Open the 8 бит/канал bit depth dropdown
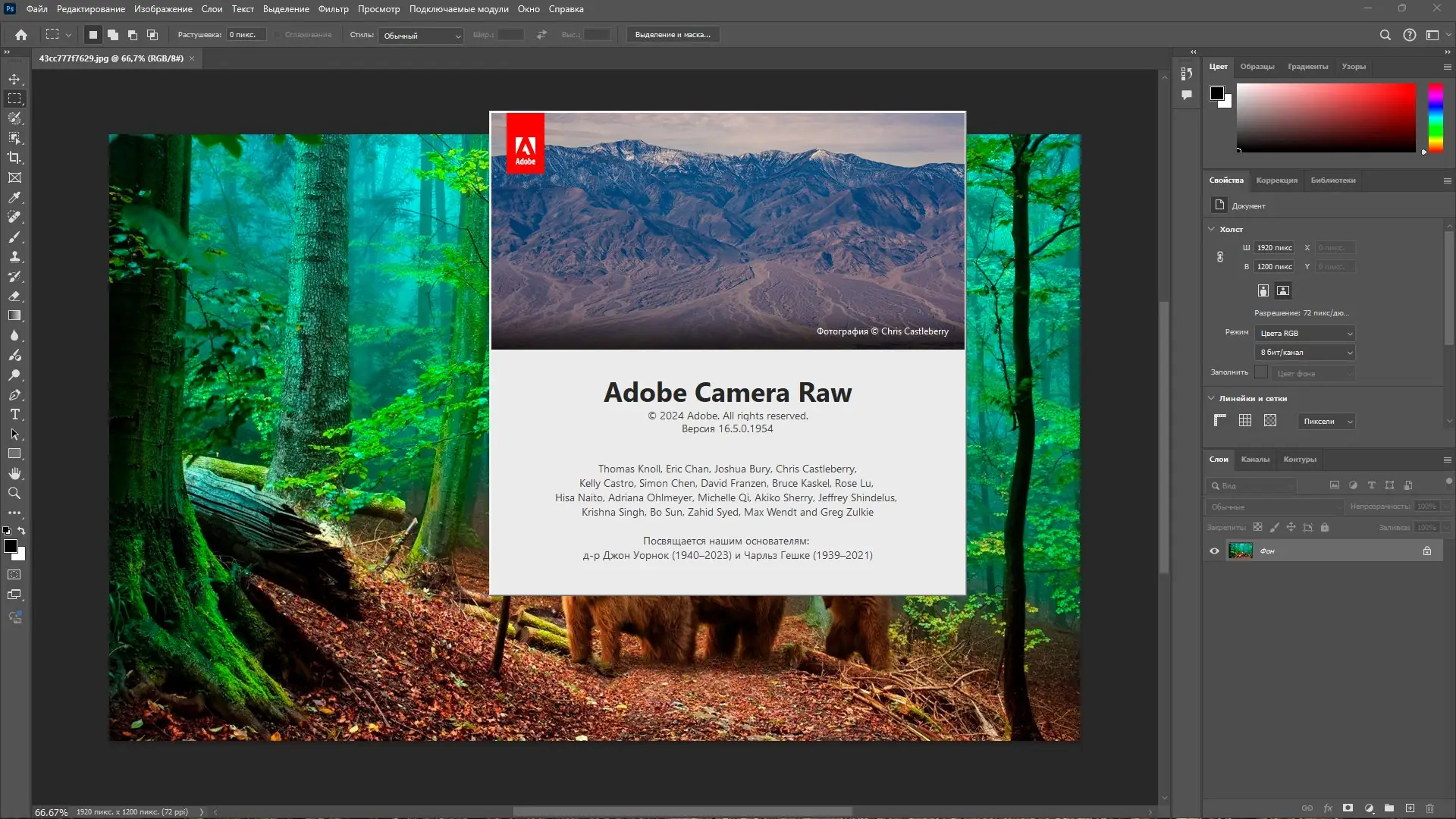Viewport: 1456px width, 819px height. pos(1304,352)
